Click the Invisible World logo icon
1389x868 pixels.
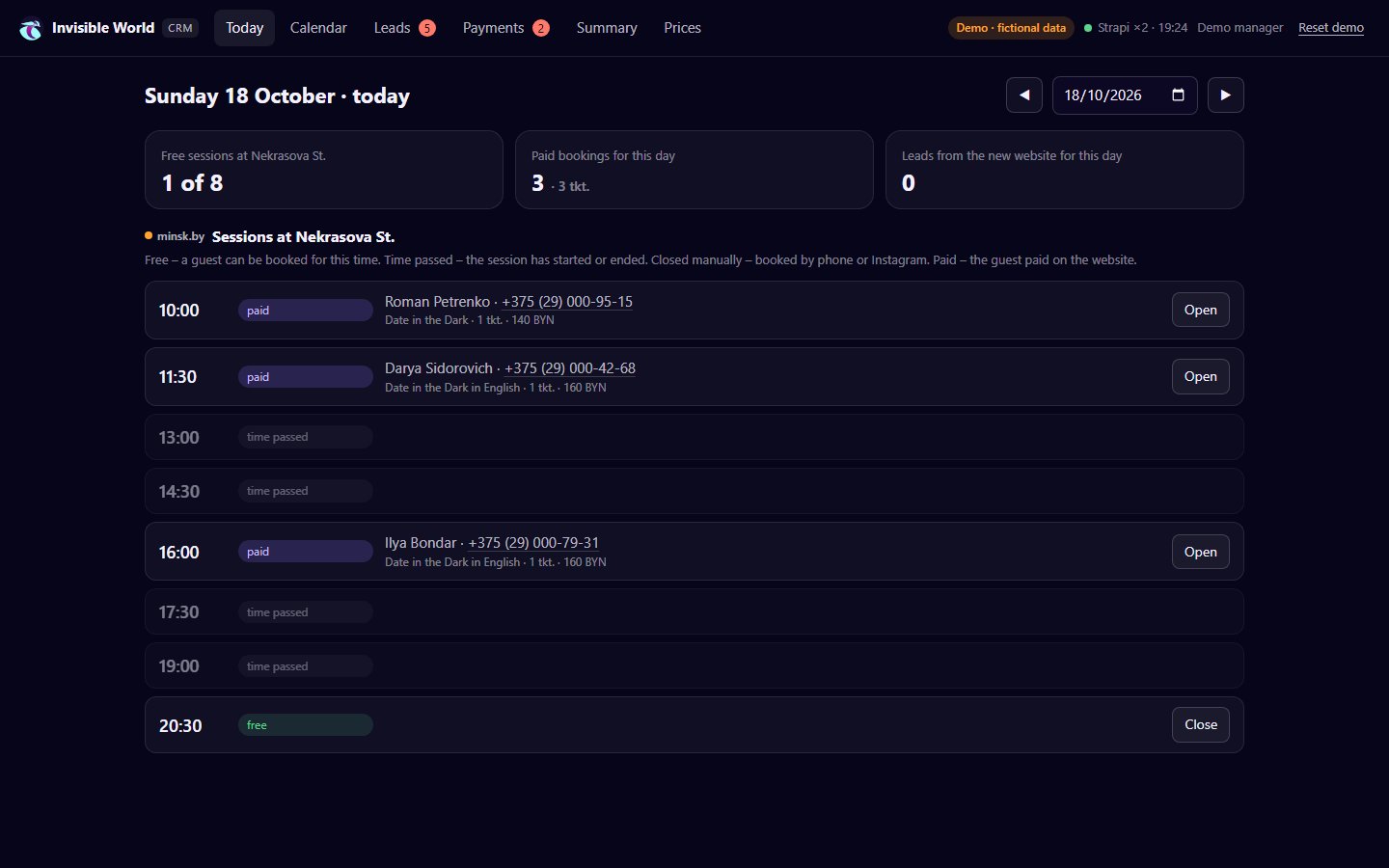(x=31, y=29)
